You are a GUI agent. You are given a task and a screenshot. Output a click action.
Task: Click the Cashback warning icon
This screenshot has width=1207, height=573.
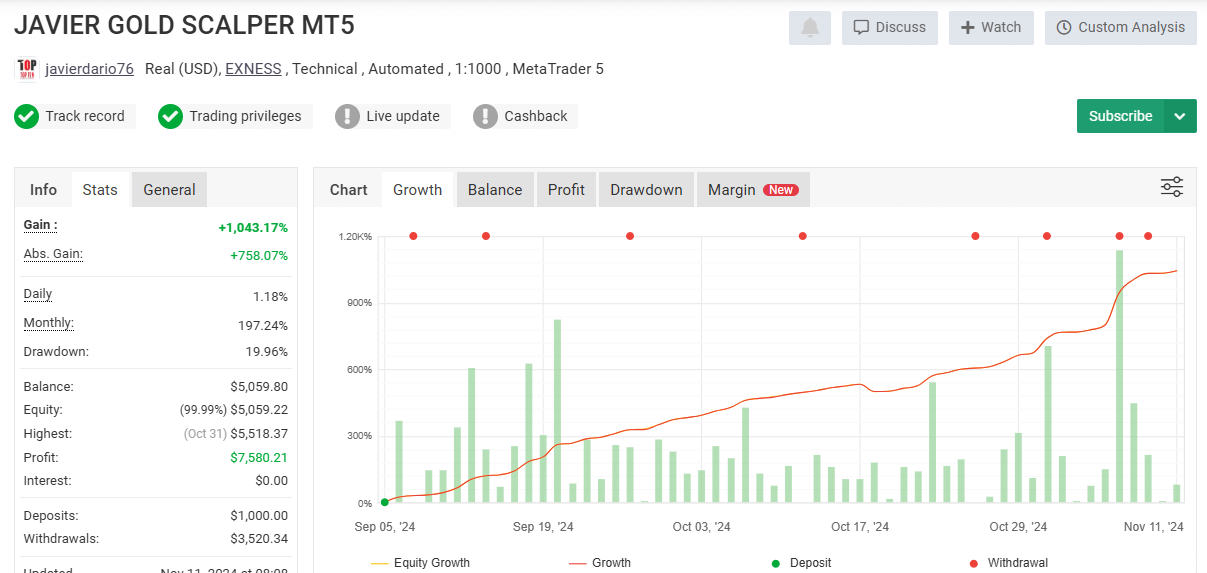pyautogui.click(x=485, y=117)
